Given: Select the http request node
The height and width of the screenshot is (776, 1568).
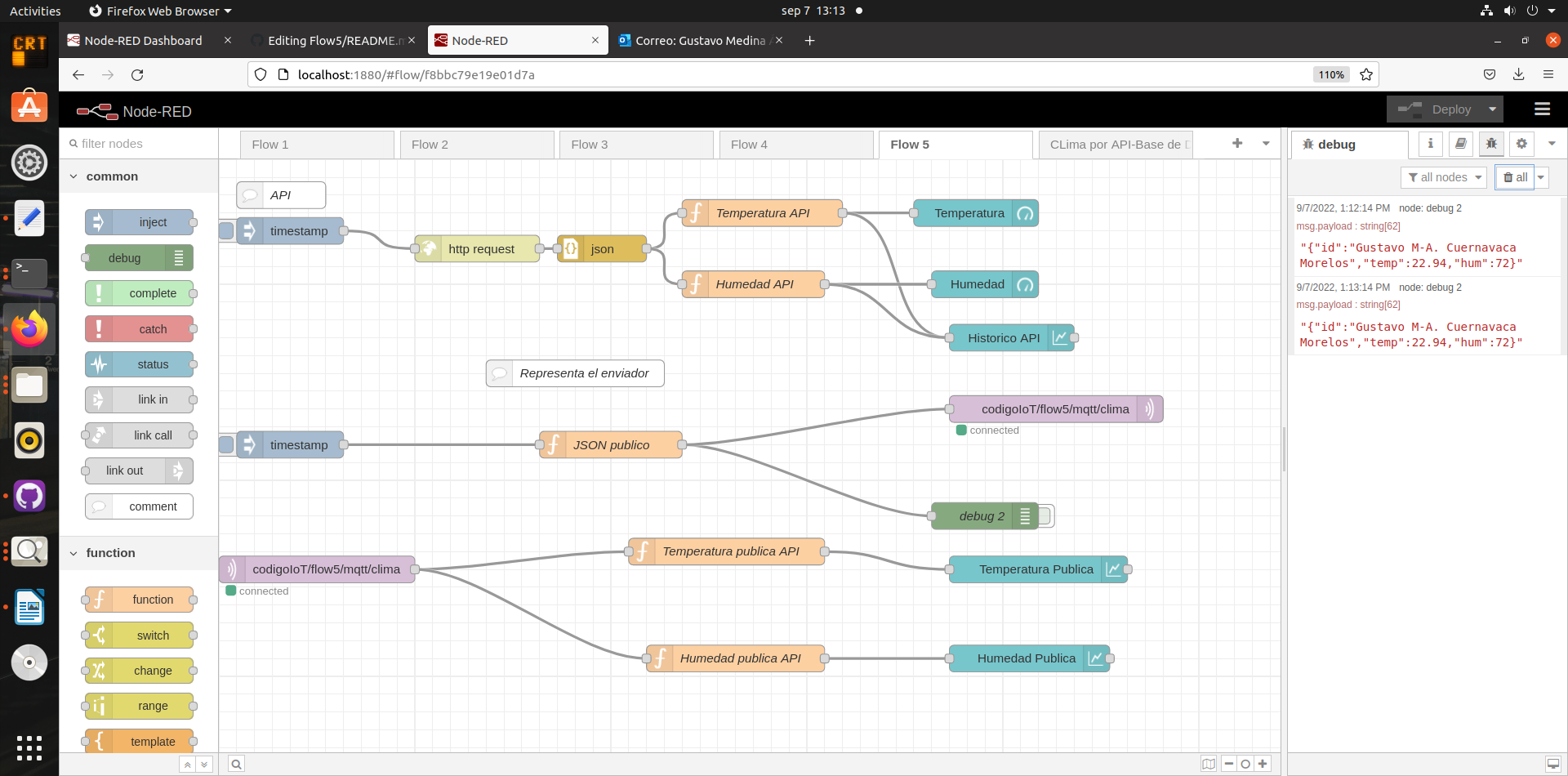Looking at the screenshot, I should [477, 249].
